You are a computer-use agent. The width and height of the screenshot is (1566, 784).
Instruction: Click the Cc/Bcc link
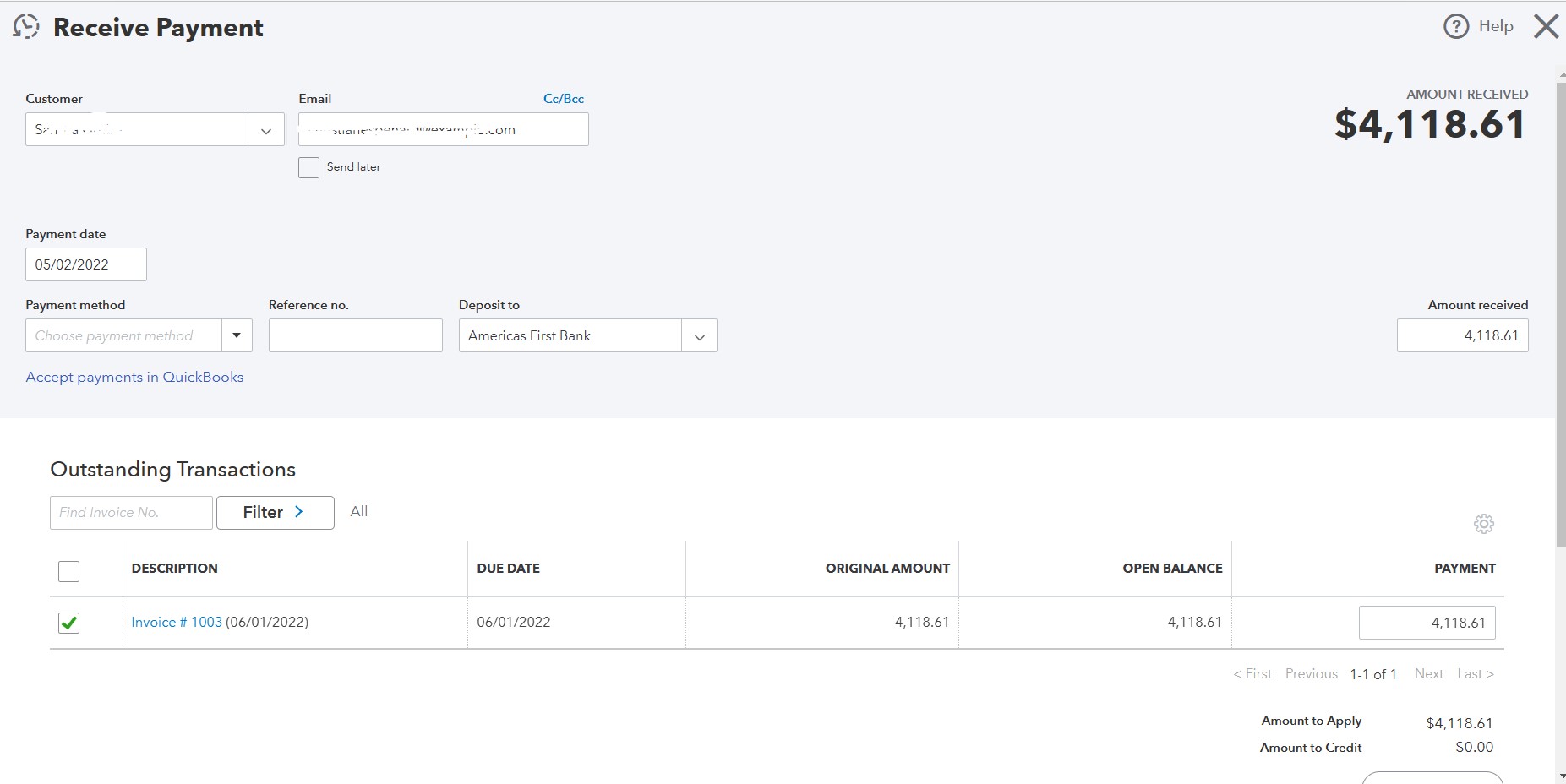pyautogui.click(x=564, y=99)
